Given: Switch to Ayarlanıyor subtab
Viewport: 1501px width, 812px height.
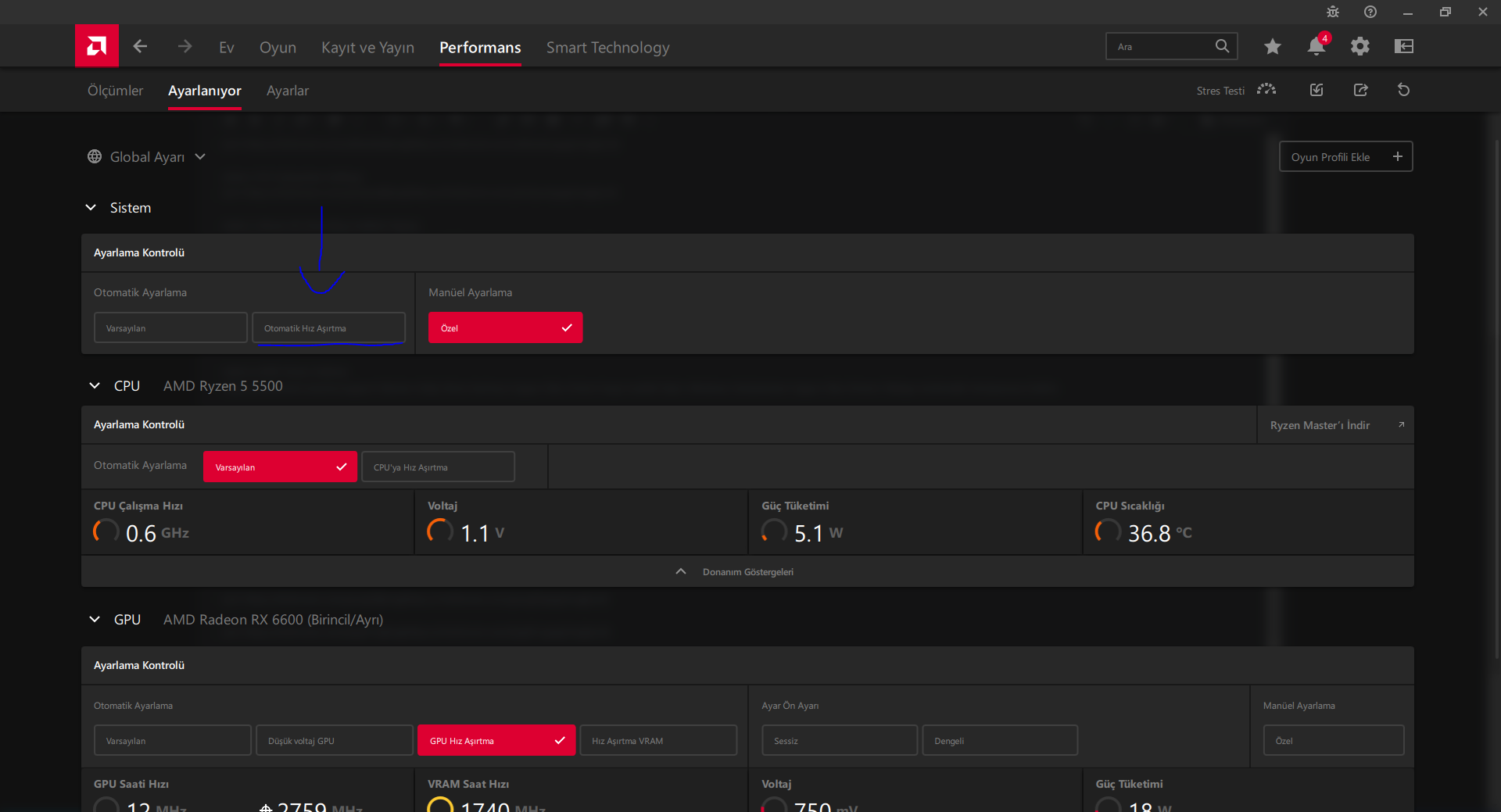Looking at the screenshot, I should coord(204,90).
